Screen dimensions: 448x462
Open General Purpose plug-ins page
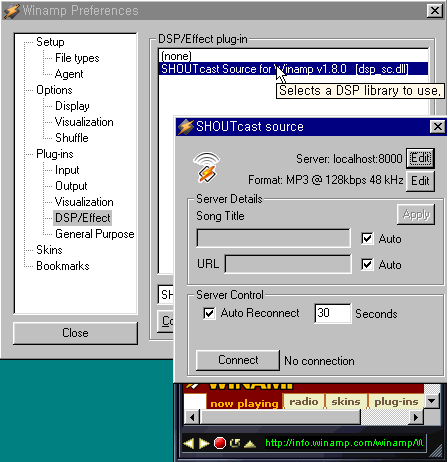(95, 234)
